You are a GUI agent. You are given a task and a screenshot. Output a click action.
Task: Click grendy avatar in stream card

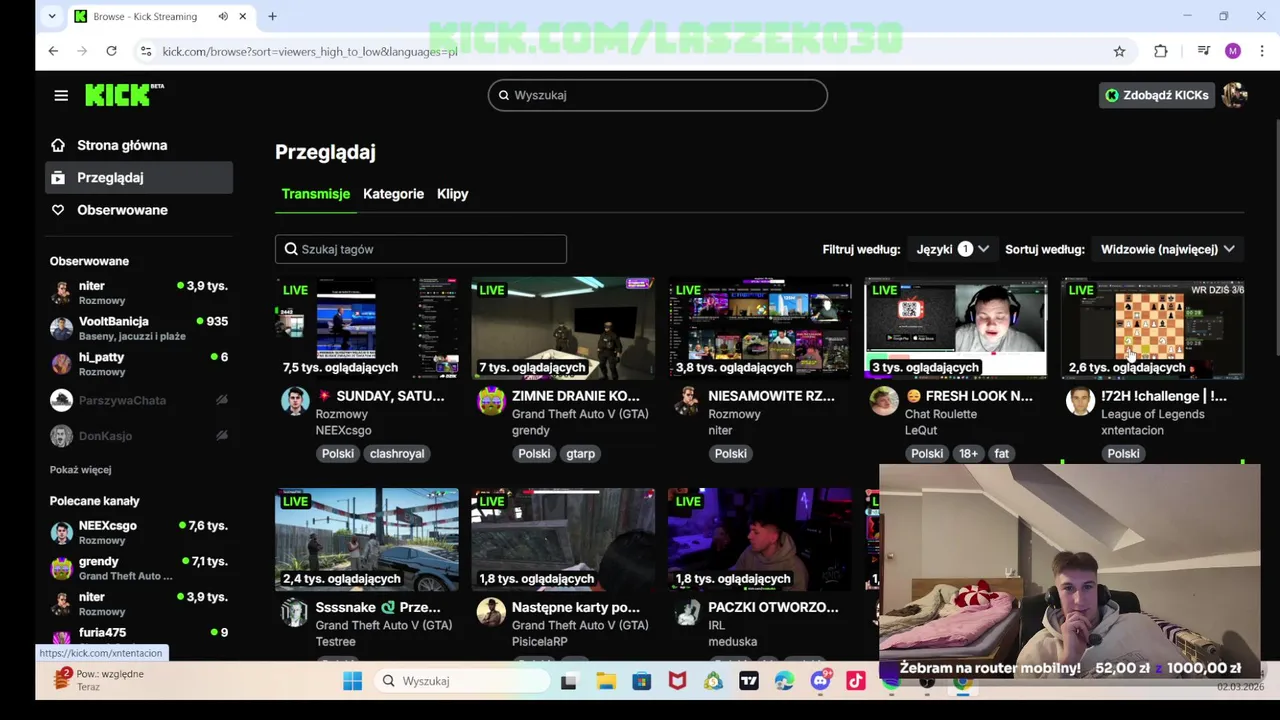click(x=491, y=401)
